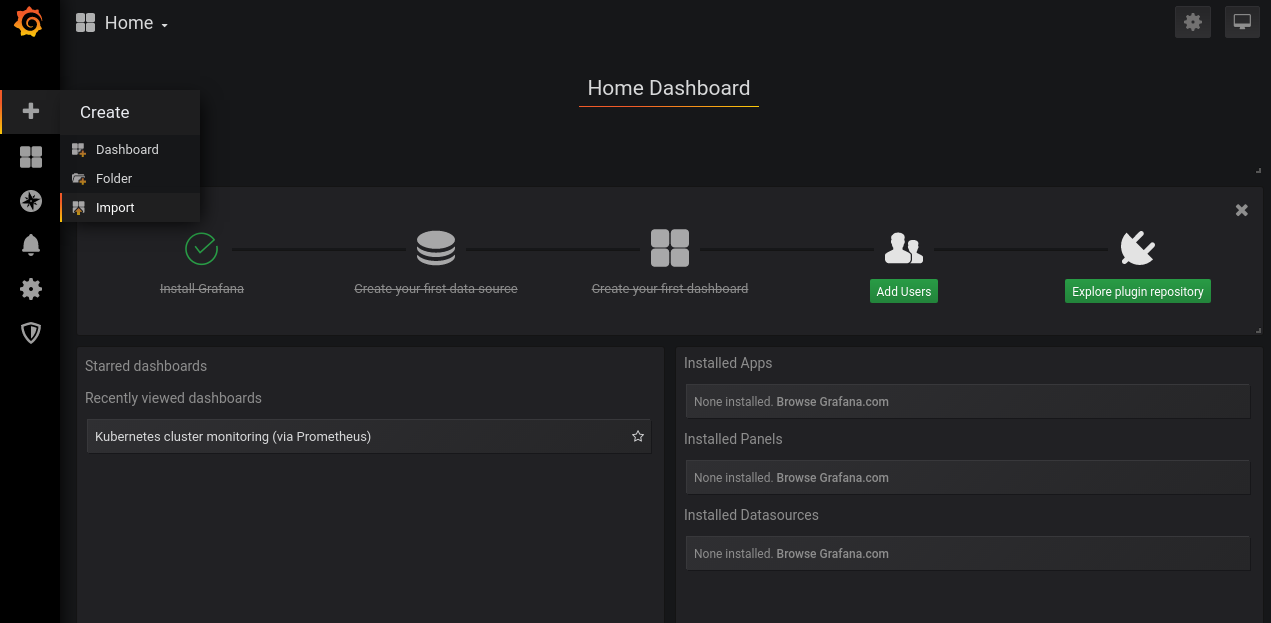
Task: Expand the Home dashboard picker dropdown
Action: (122, 23)
